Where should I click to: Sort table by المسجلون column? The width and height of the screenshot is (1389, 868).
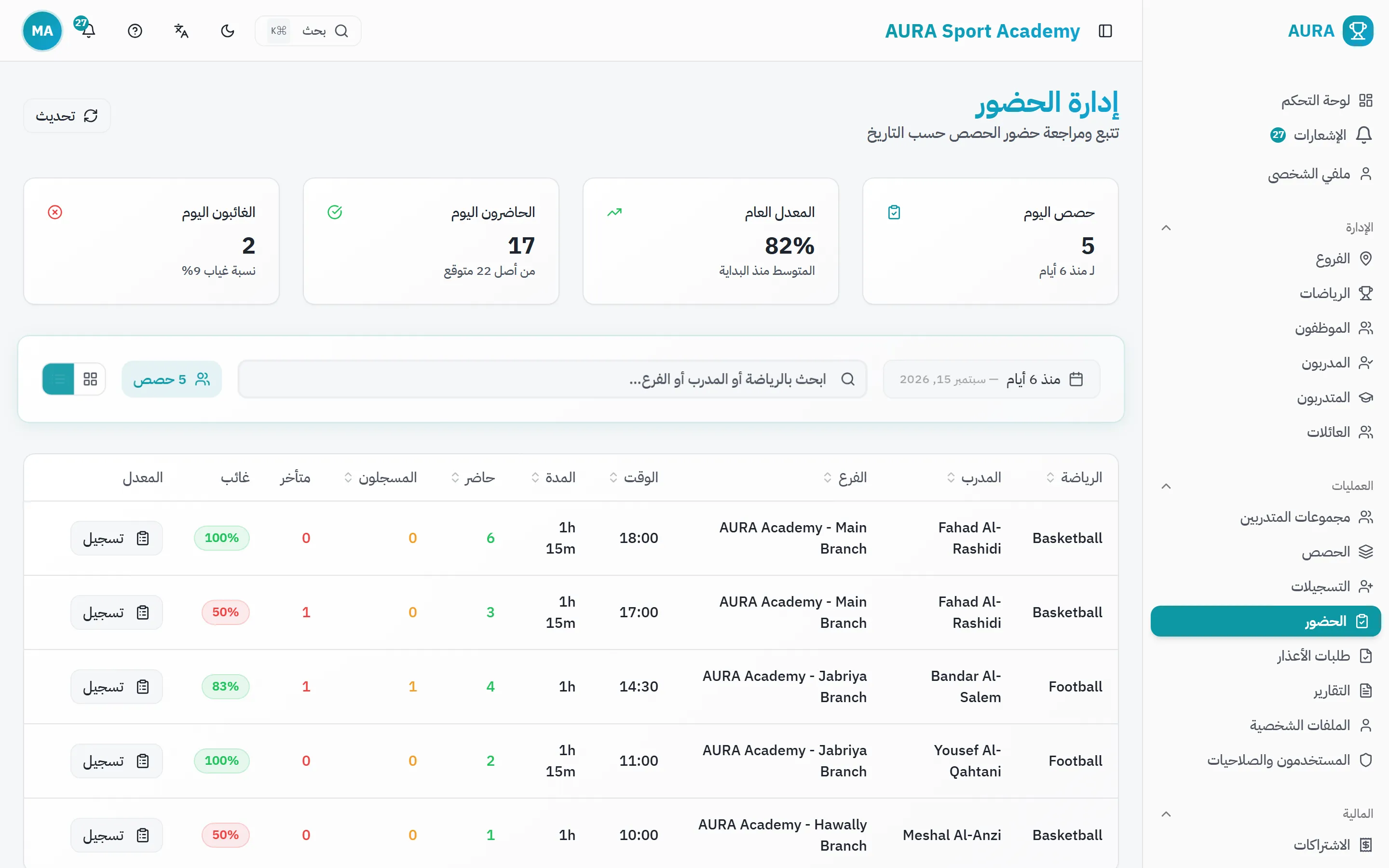(x=381, y=477)
